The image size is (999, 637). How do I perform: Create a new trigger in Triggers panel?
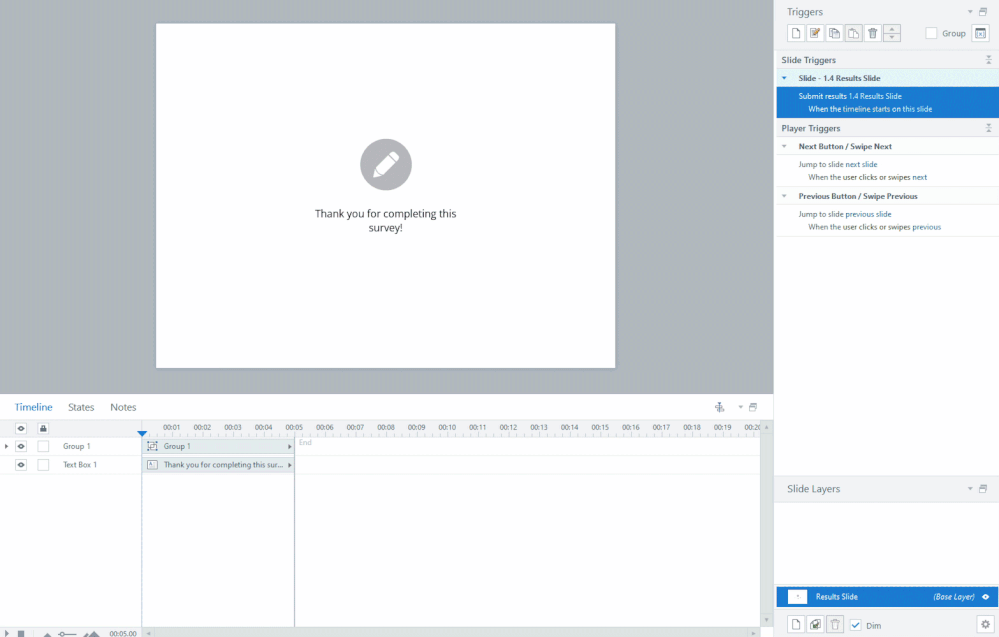(796, 33)
